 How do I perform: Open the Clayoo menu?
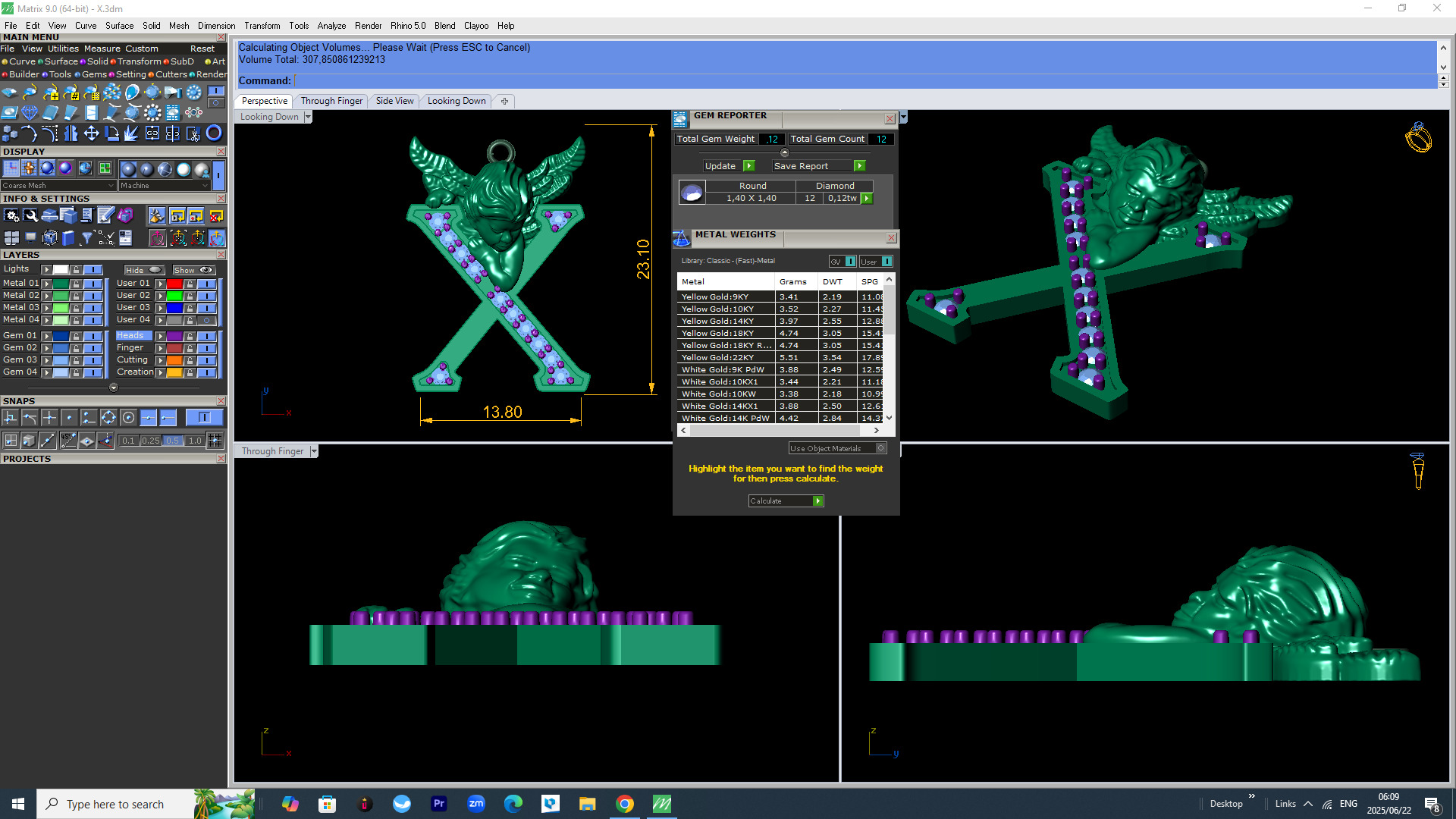point(475,26)
